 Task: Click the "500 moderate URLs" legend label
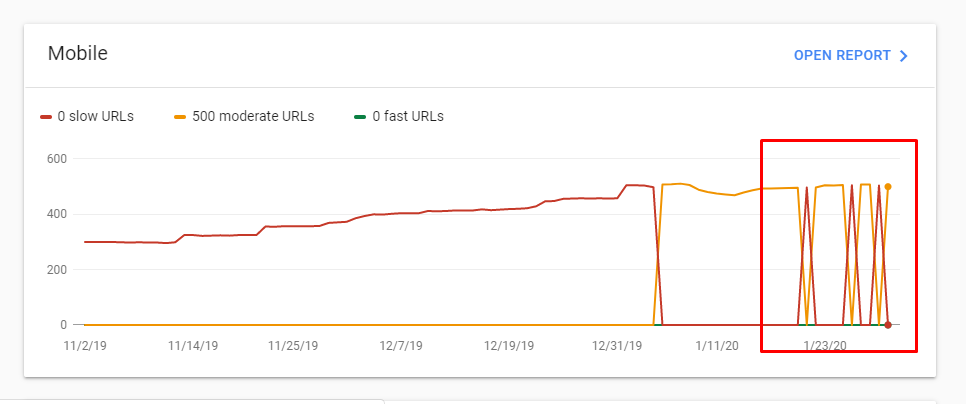pos(253,116)
